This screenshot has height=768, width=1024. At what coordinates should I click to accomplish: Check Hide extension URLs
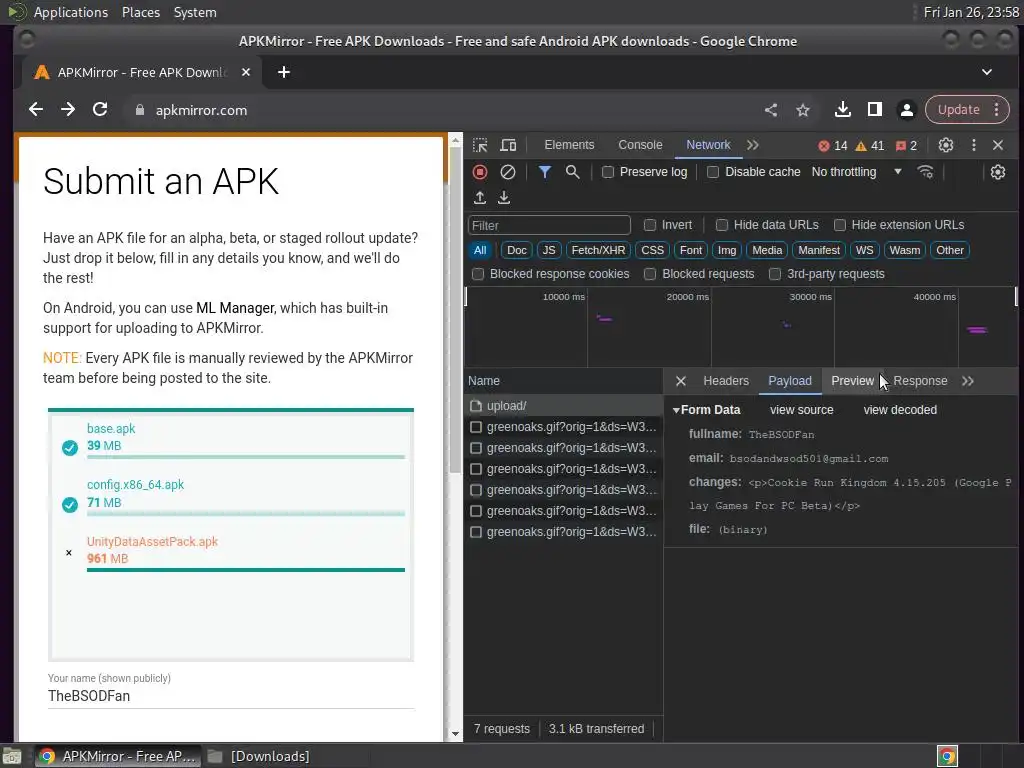point(840,225)
